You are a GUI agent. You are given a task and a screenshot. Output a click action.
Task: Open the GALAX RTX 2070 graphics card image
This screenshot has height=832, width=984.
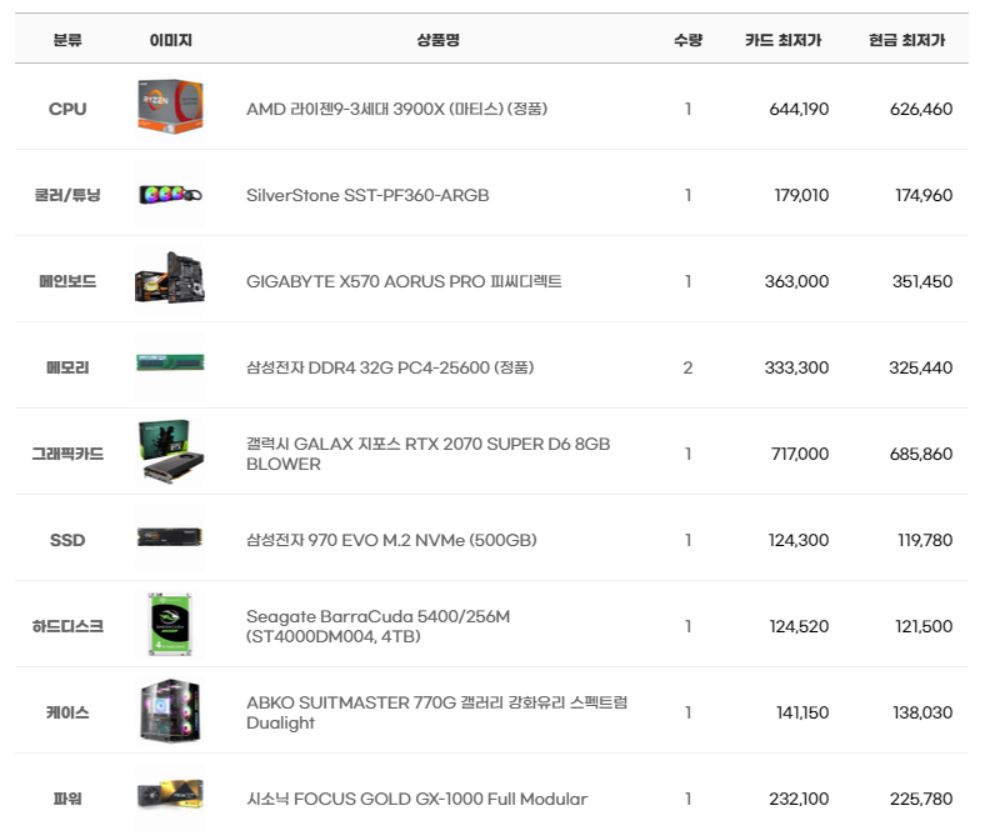(x=170, y=452)
